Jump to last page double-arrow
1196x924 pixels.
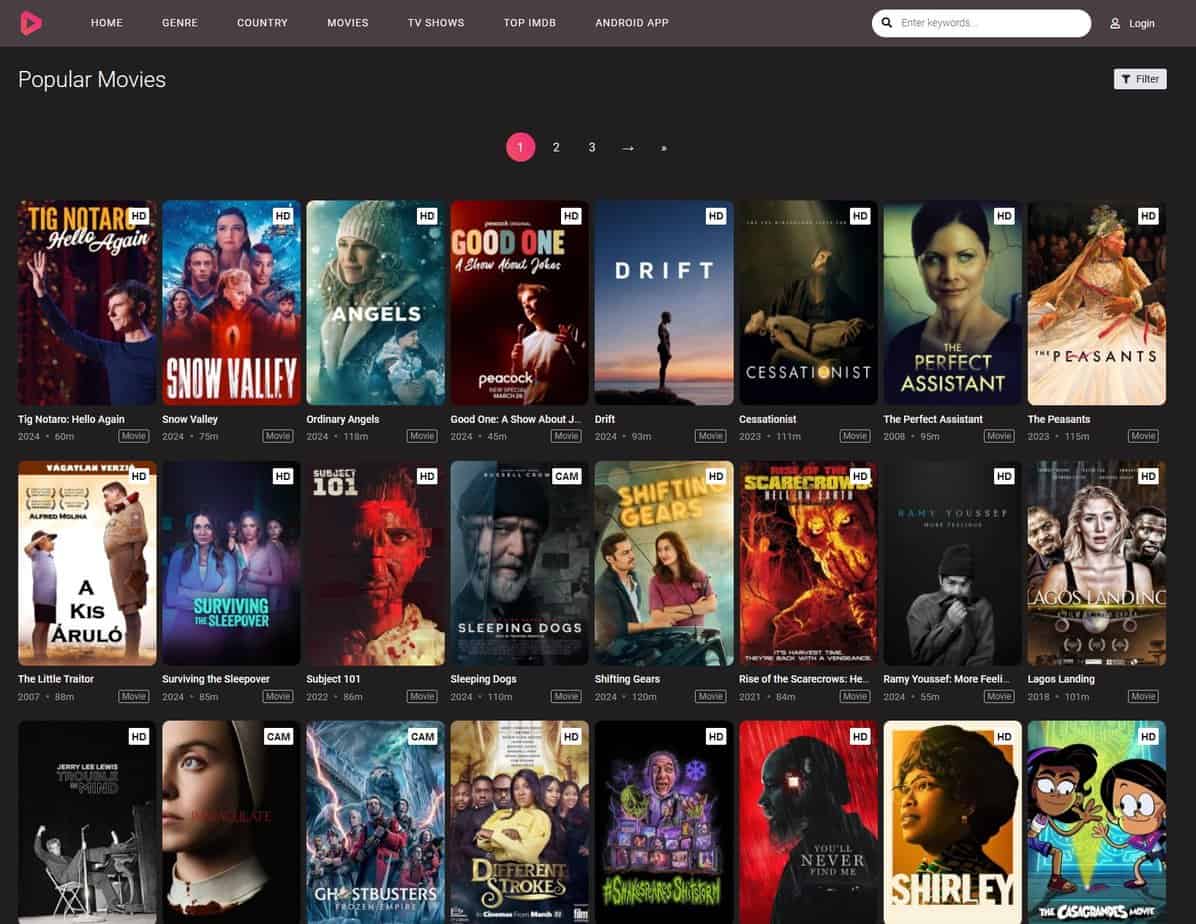click(x=664, y=148)
